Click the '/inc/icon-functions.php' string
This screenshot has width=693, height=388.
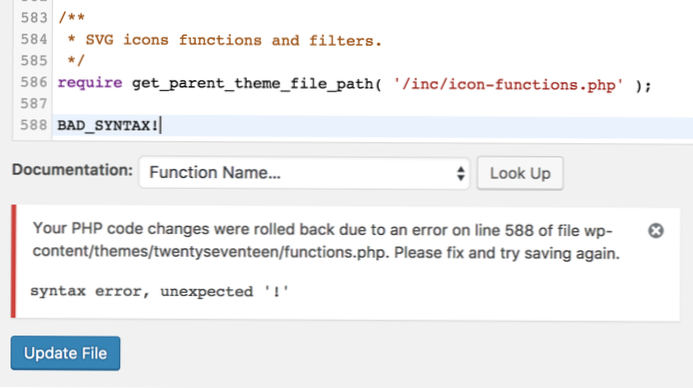point(508,84)
